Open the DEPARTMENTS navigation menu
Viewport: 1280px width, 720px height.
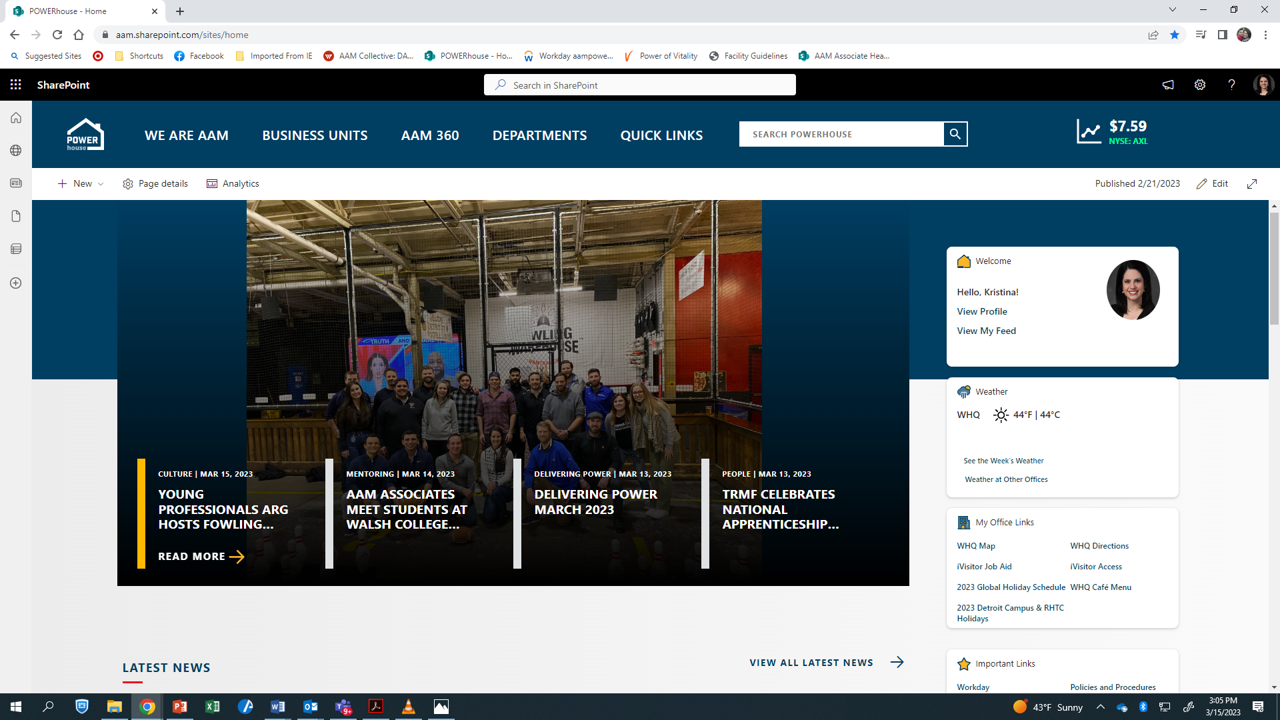[x=539, y=135]
